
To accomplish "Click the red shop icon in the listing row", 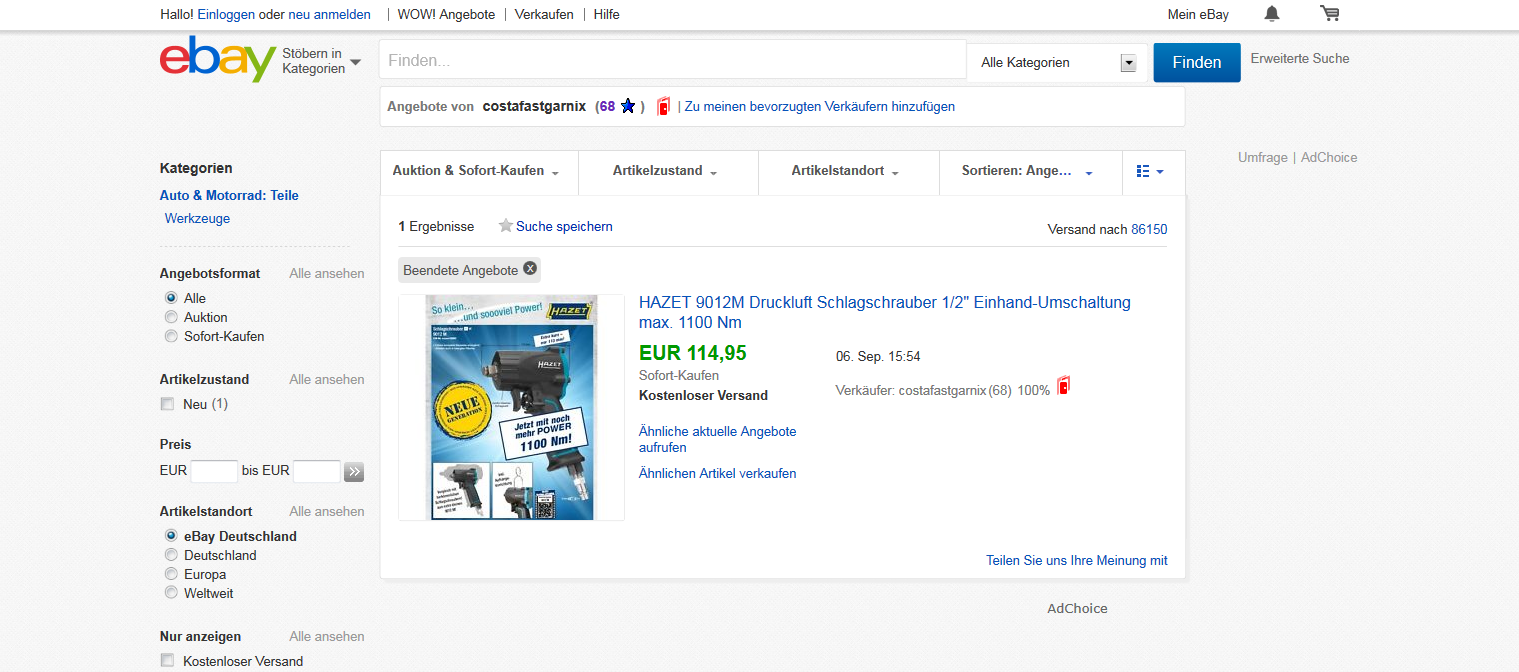I will point(1063,387).
